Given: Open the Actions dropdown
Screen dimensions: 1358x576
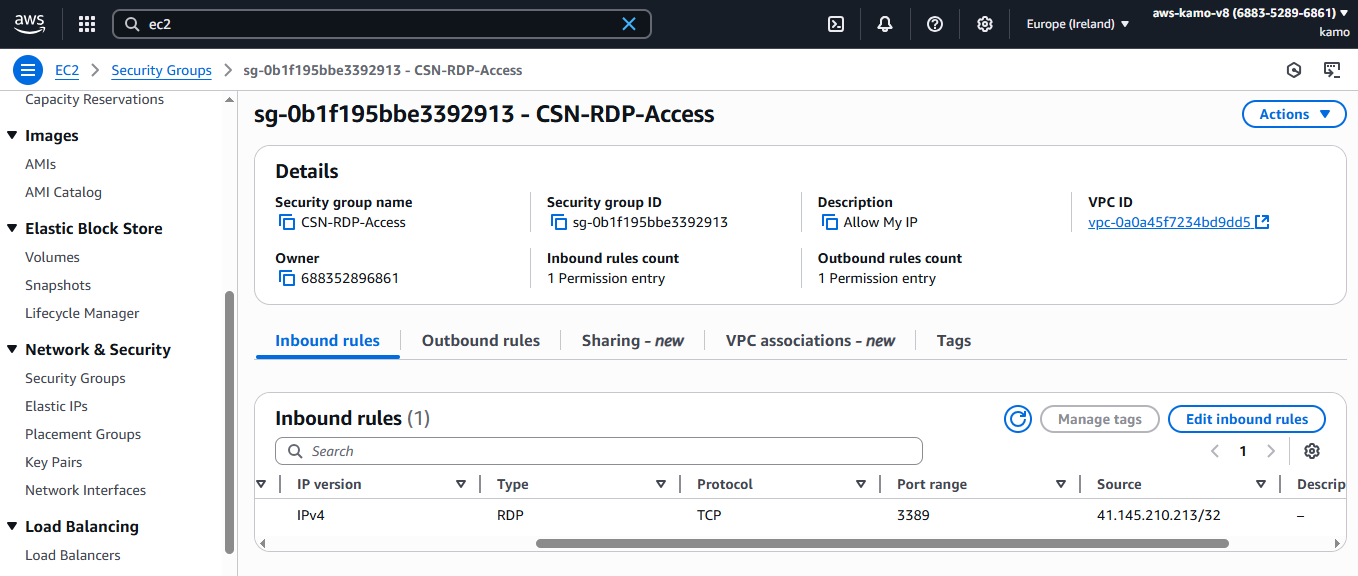Looking at the screenshot, I should point(1293,113).
